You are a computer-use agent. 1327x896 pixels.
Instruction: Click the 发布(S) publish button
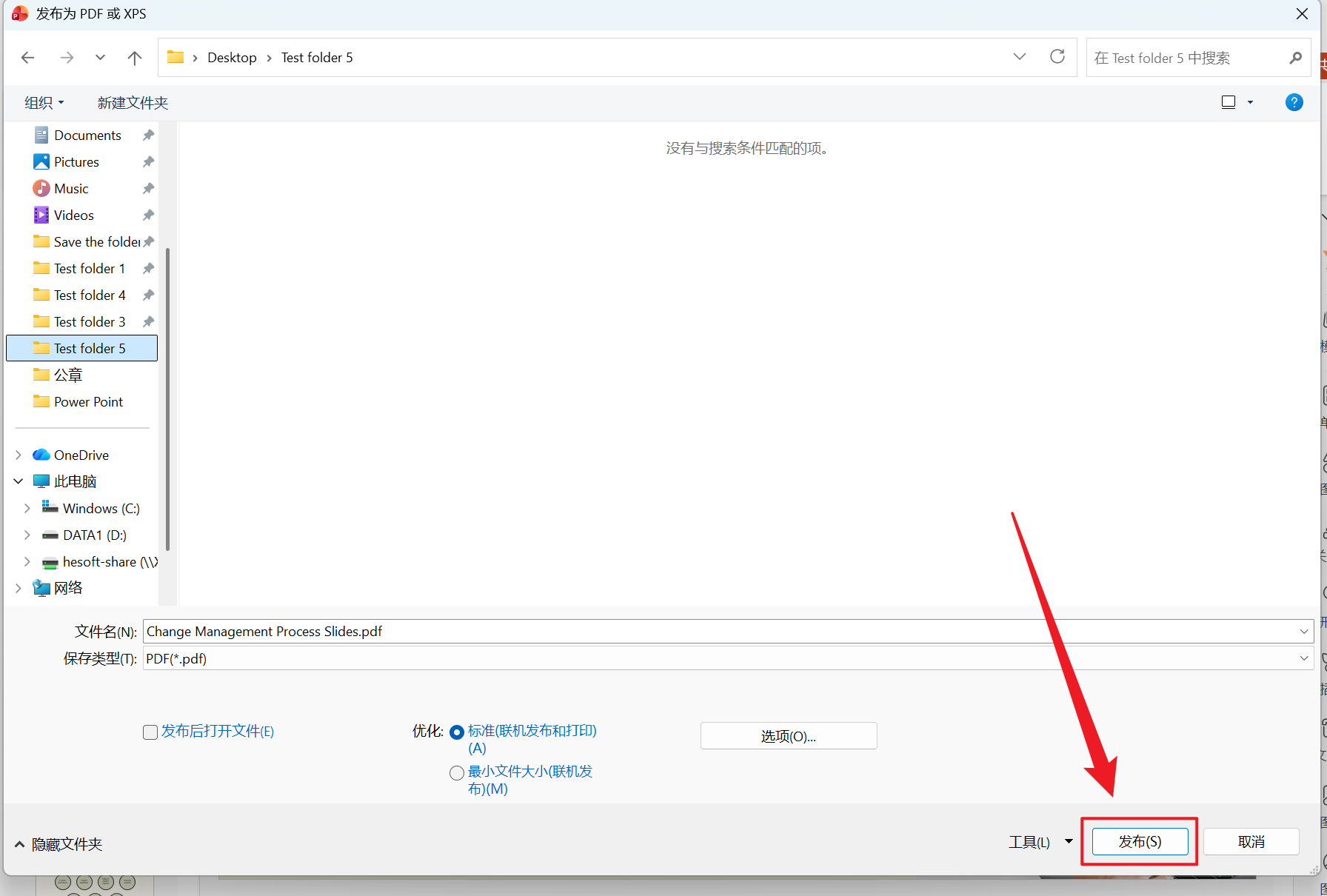tap(1140, 842)
